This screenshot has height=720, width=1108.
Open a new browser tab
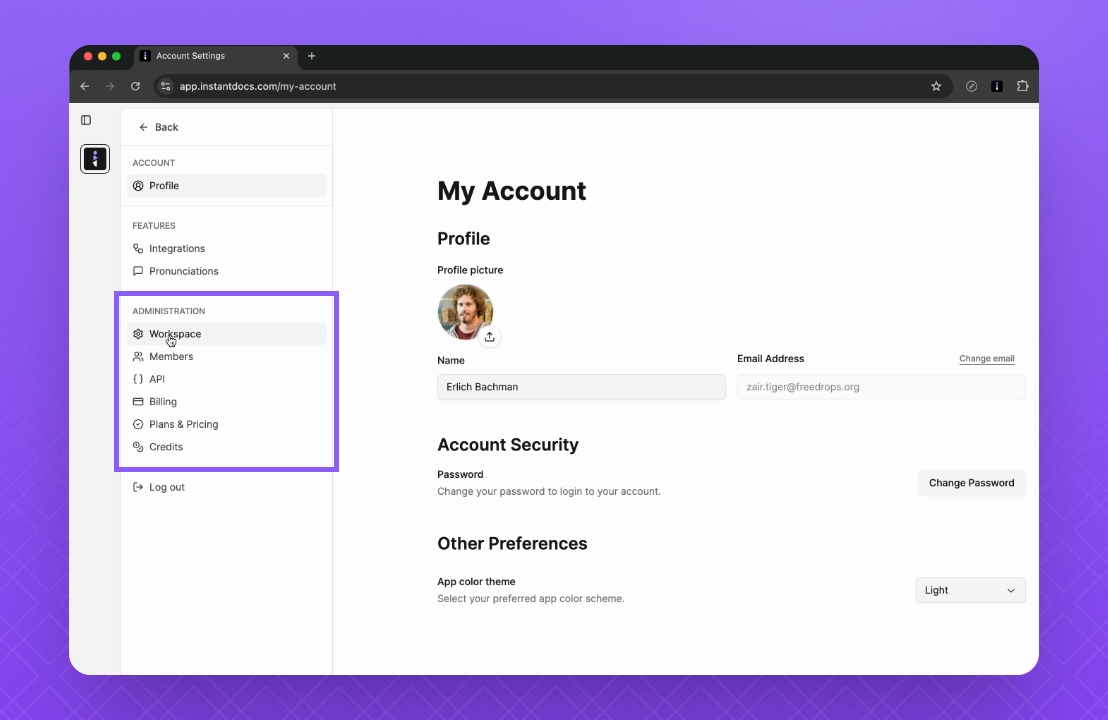tap(312, 56)
